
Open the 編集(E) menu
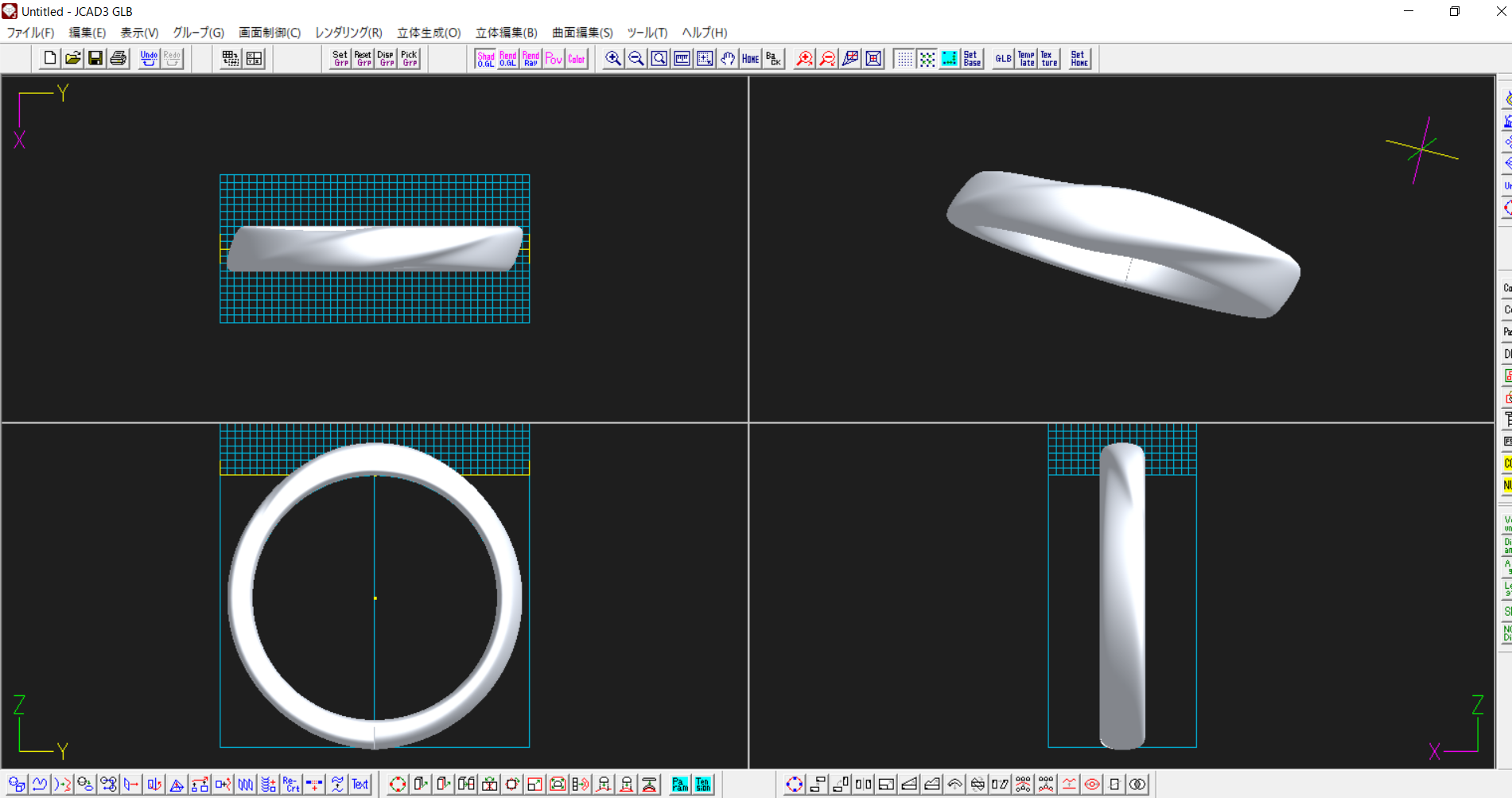tap(87, 33)
